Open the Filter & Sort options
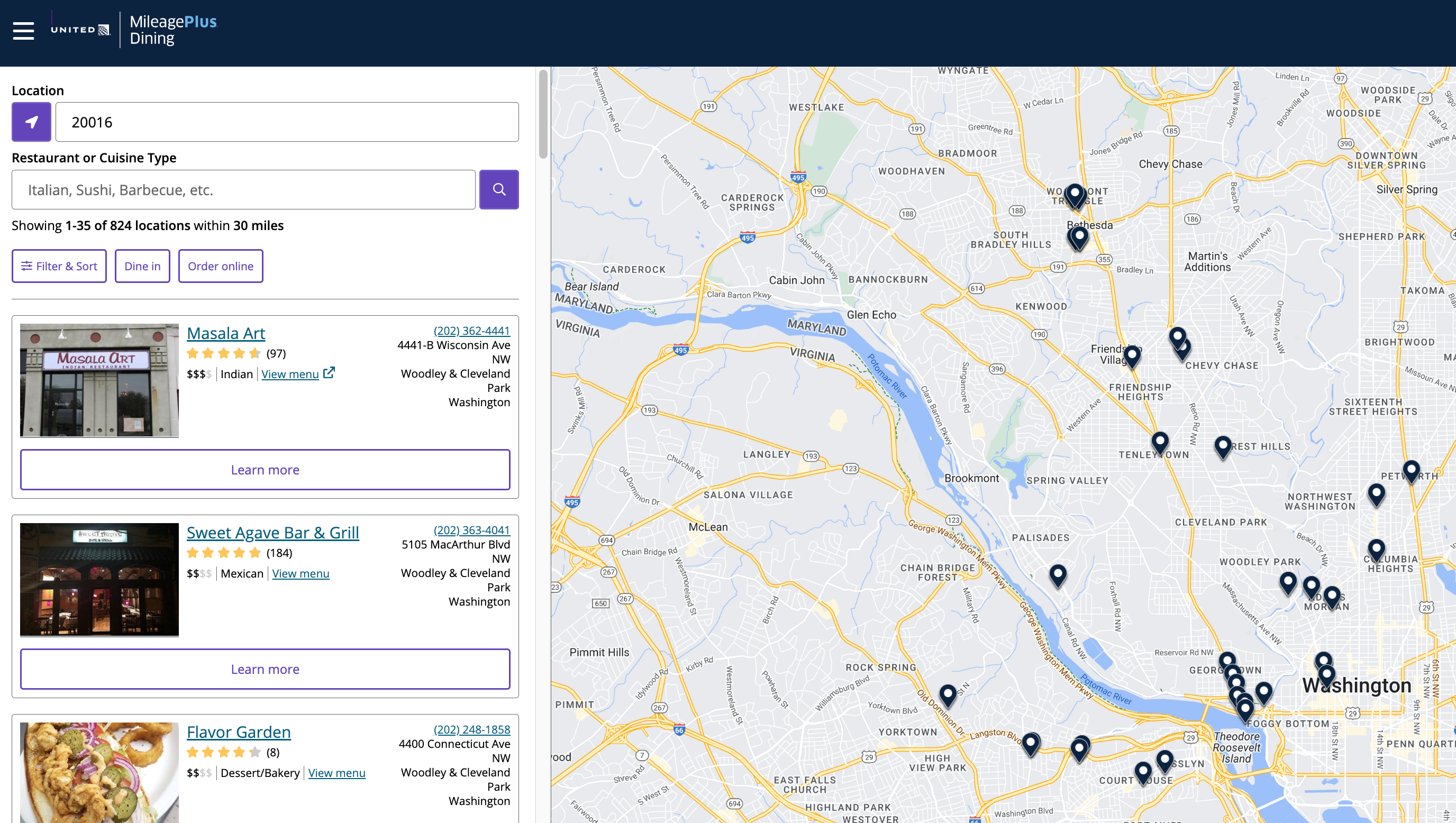 (x=59, y=266)
